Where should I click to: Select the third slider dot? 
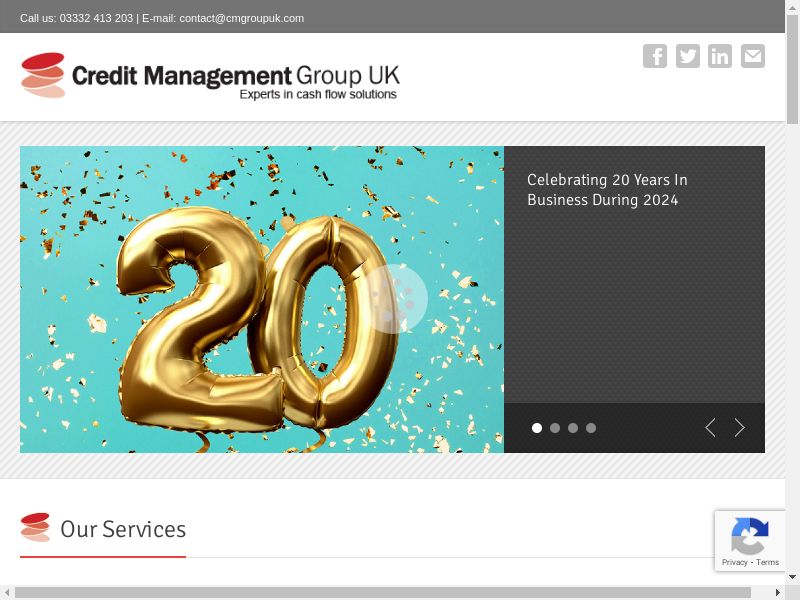point(573,428)
